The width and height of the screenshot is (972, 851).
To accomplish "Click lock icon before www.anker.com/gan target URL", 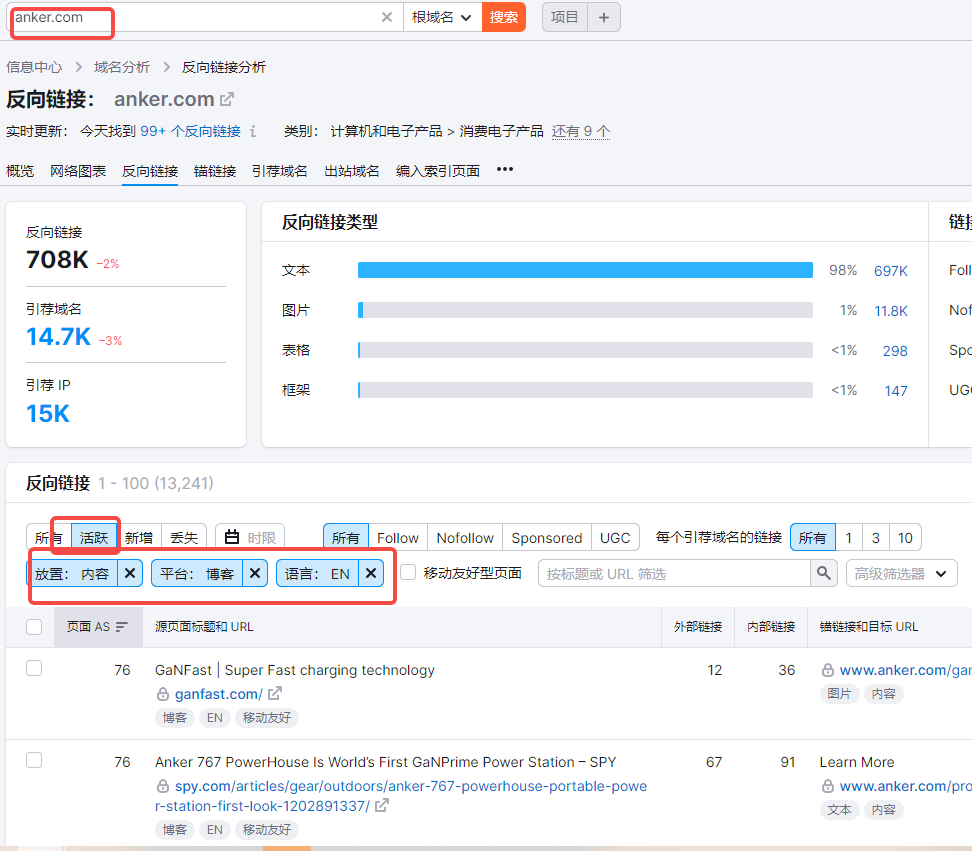I will (x=828, y=670).
